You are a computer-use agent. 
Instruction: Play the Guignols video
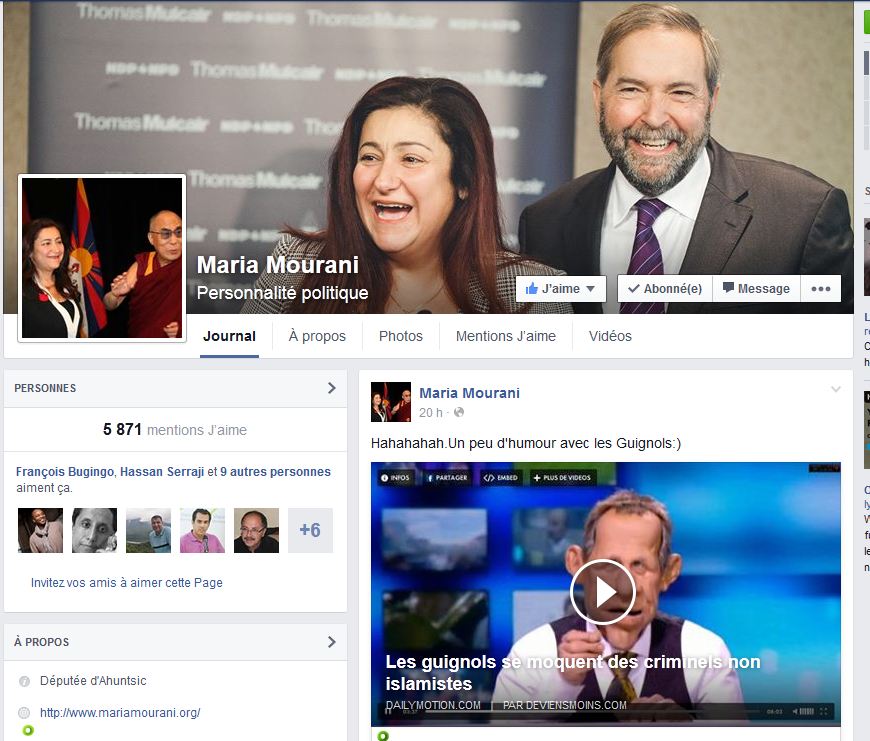(603, 592)
